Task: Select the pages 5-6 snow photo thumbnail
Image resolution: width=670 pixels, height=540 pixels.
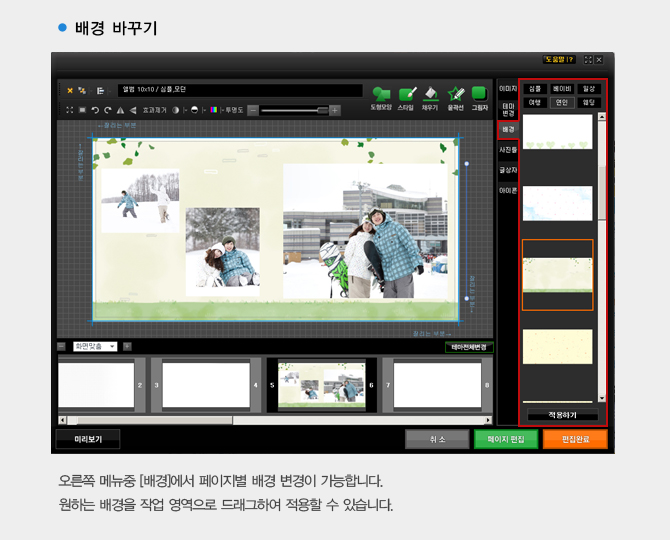Action: point(322,385)
